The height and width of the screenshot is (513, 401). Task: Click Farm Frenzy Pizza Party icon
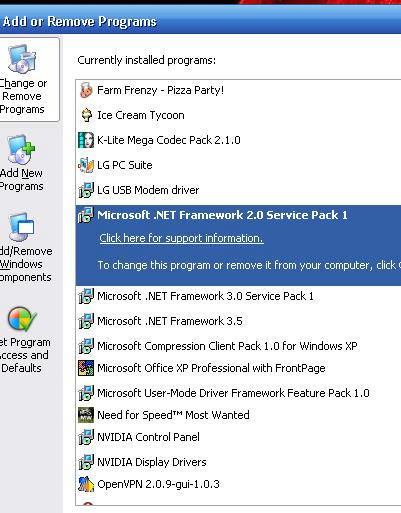pos(86,90)
